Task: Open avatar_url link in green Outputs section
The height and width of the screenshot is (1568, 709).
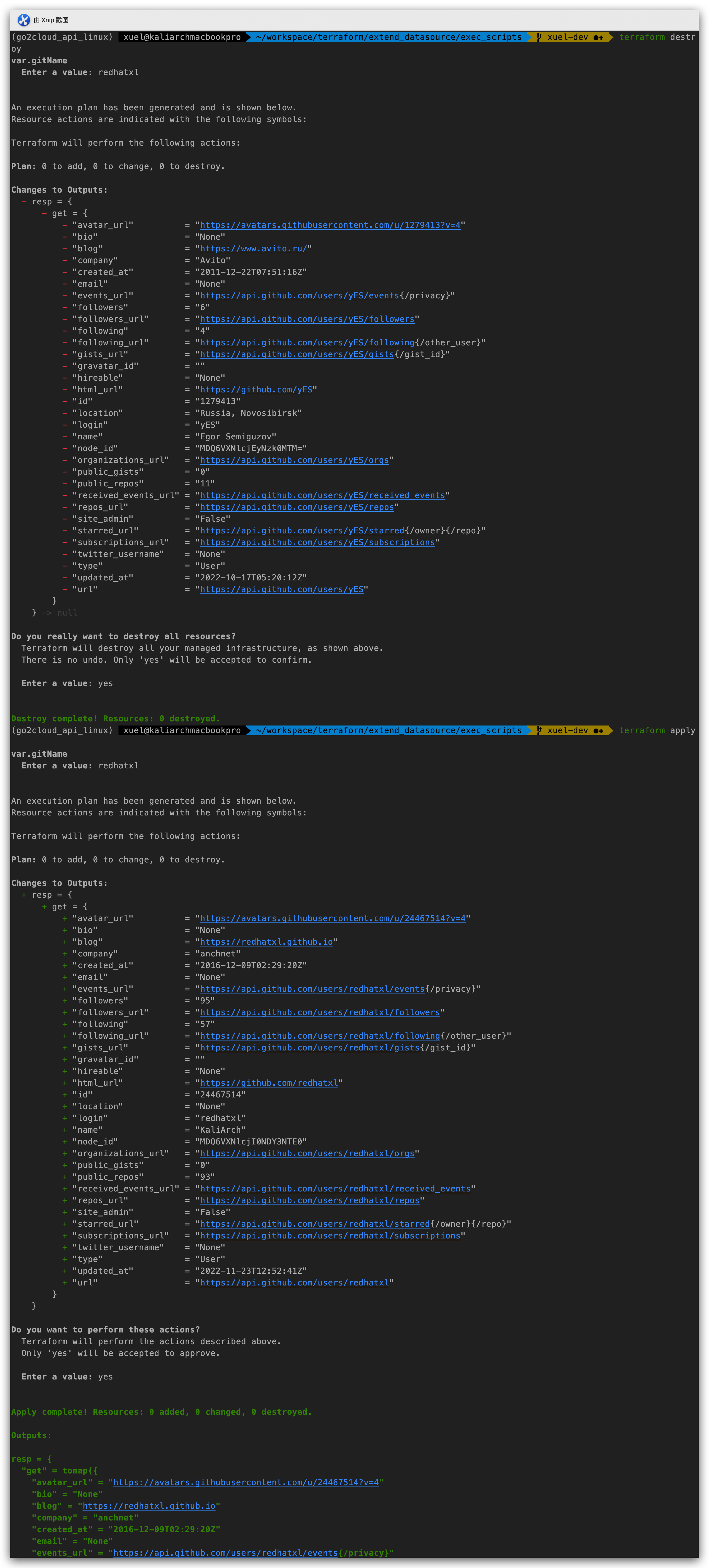Action: click(x=246, y=1482)
